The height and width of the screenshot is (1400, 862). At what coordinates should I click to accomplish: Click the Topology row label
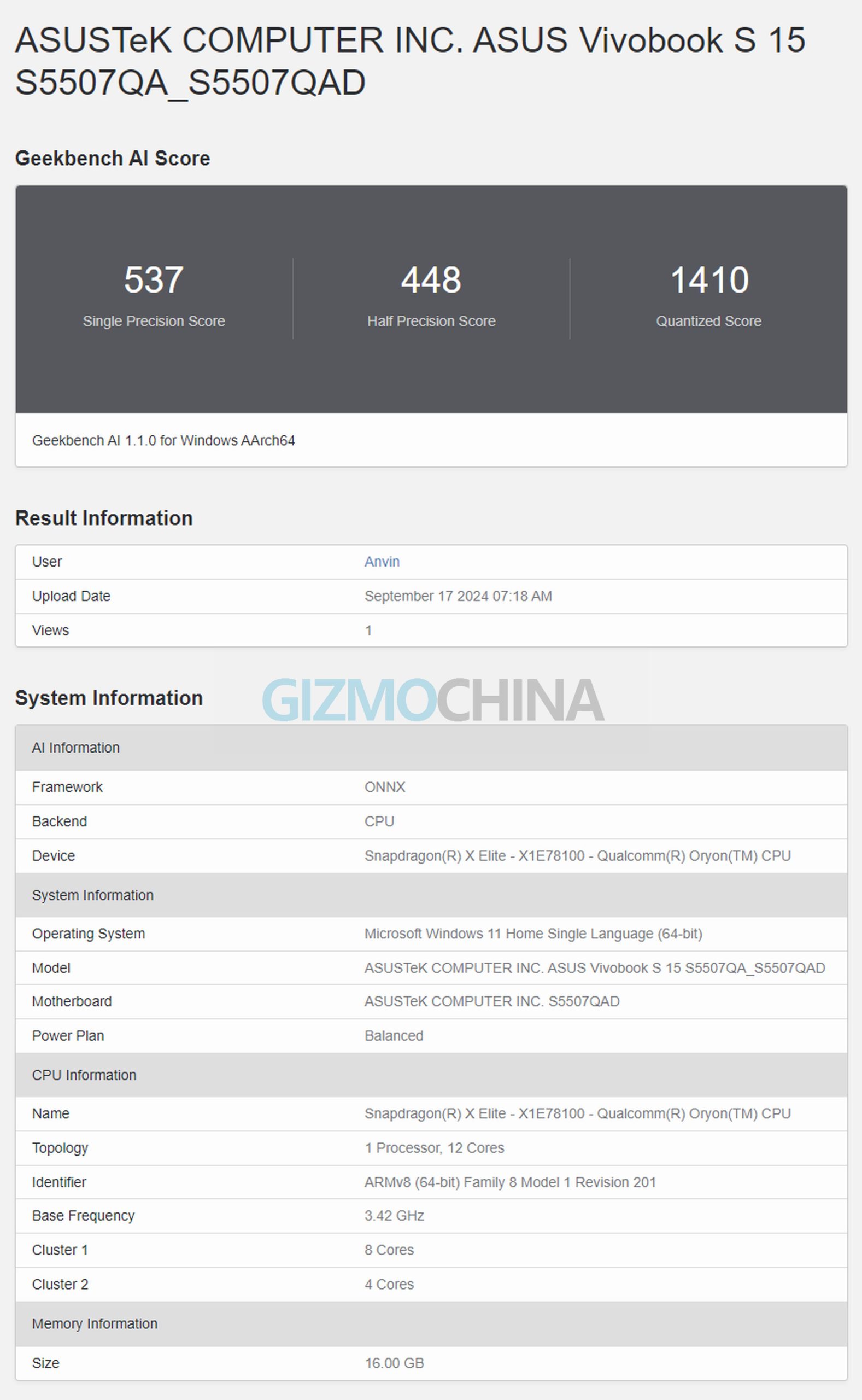[x=60, y=1147]
